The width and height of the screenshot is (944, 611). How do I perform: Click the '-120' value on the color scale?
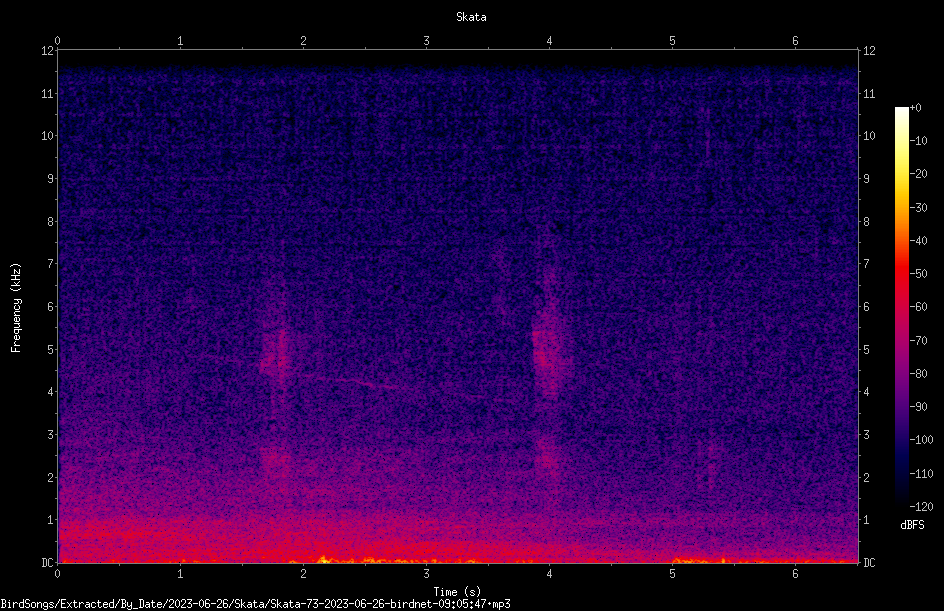tap(921, 506)
